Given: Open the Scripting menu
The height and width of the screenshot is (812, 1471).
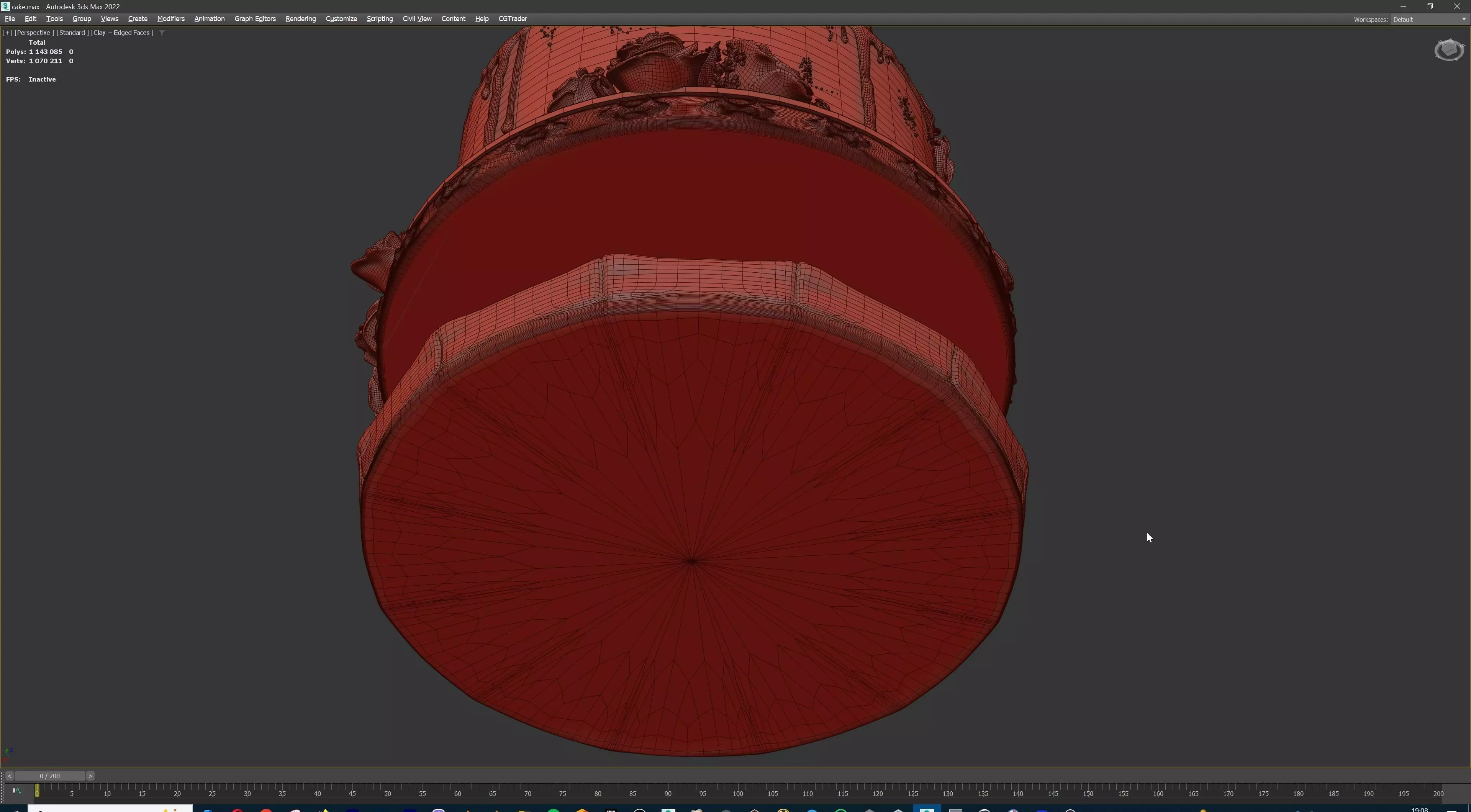Looking at the screenshot, I should (x=379, y=19).
